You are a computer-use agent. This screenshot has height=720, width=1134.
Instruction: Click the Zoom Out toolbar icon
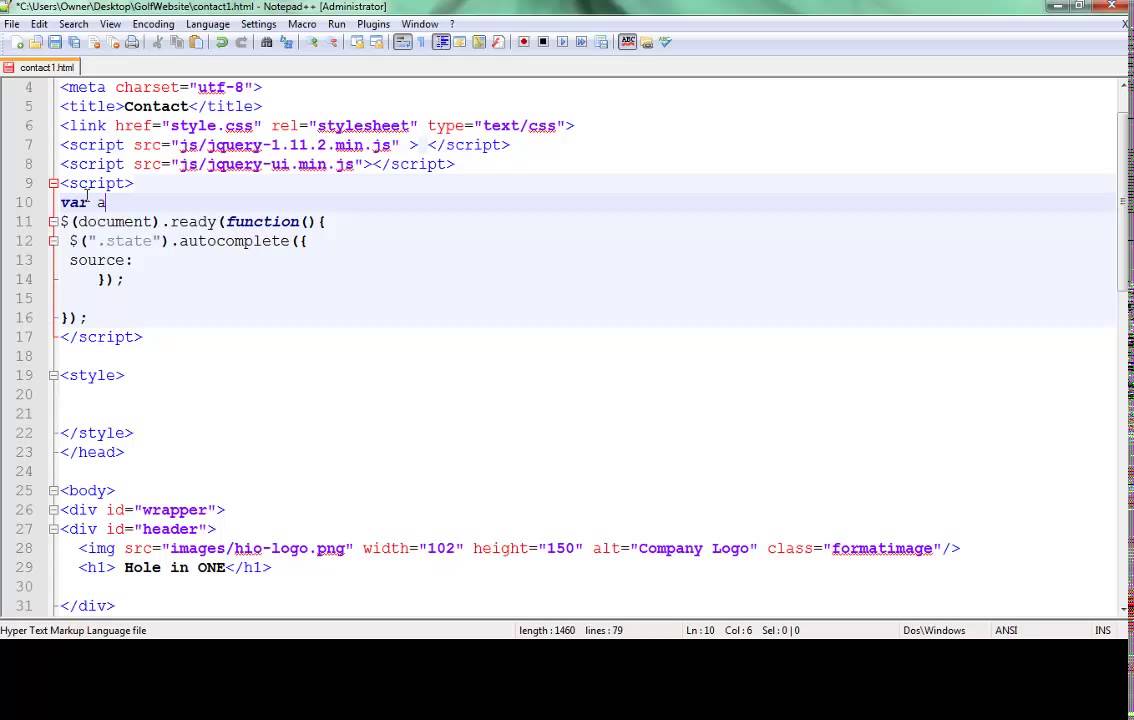click(x=333, y=43)
